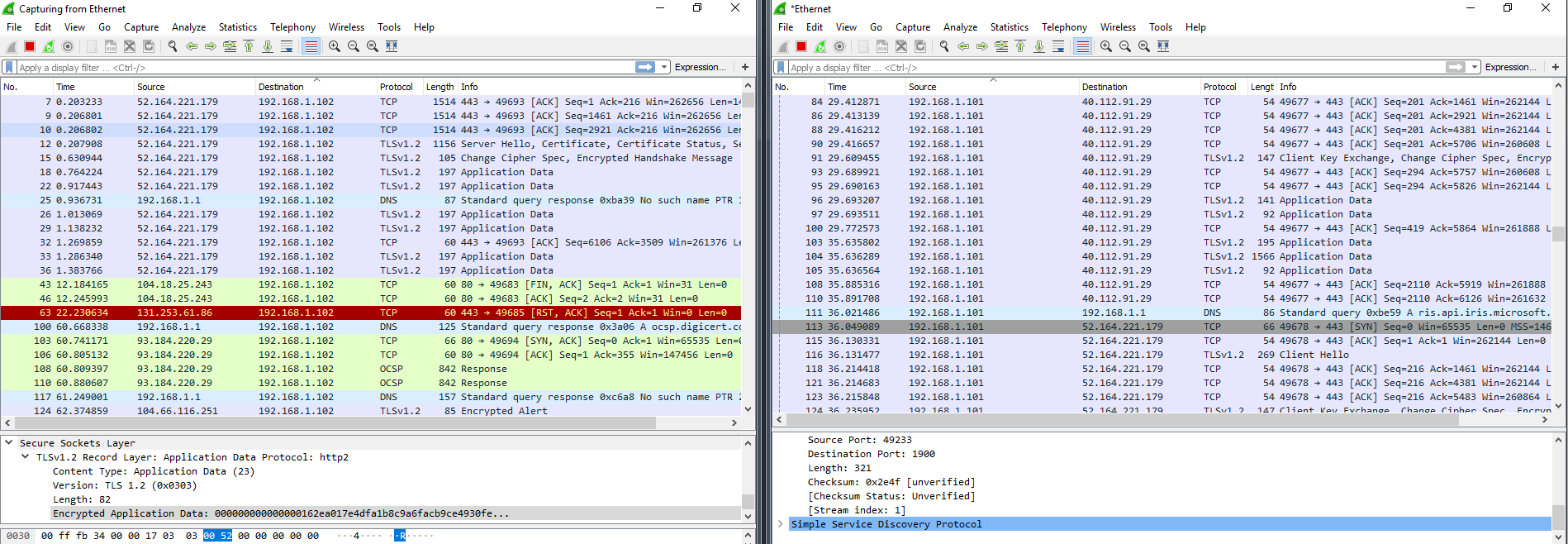The image size is (1568, 544).
Task: Apply display filter arrow in left window
Action: click(645, 67)
